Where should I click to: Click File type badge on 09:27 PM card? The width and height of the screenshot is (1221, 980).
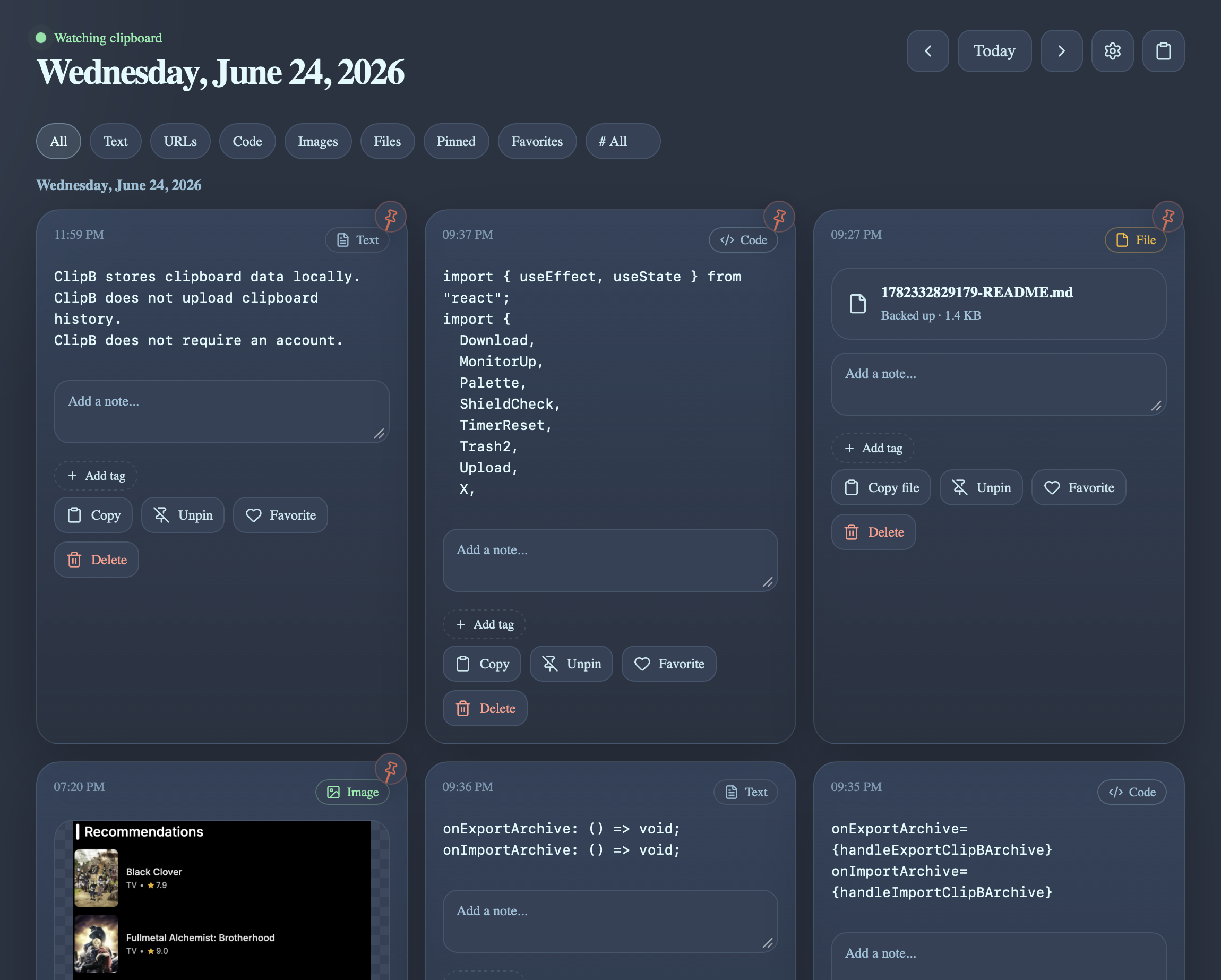[1136, 240]
